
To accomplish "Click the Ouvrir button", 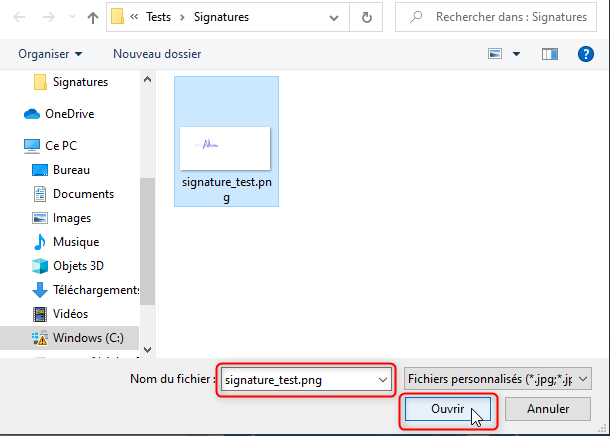I will pyautogui.click(x=448, y=409).
